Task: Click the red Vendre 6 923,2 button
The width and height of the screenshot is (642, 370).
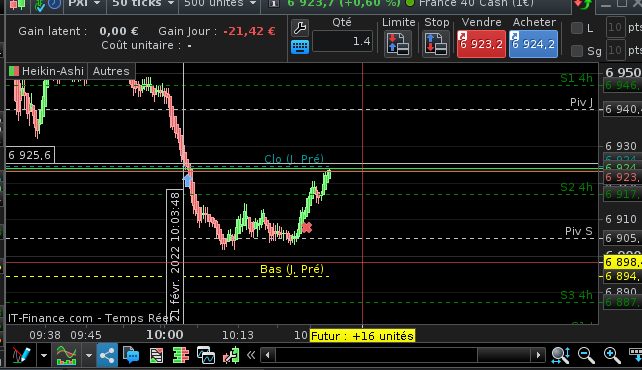Action: pos(481,43)
